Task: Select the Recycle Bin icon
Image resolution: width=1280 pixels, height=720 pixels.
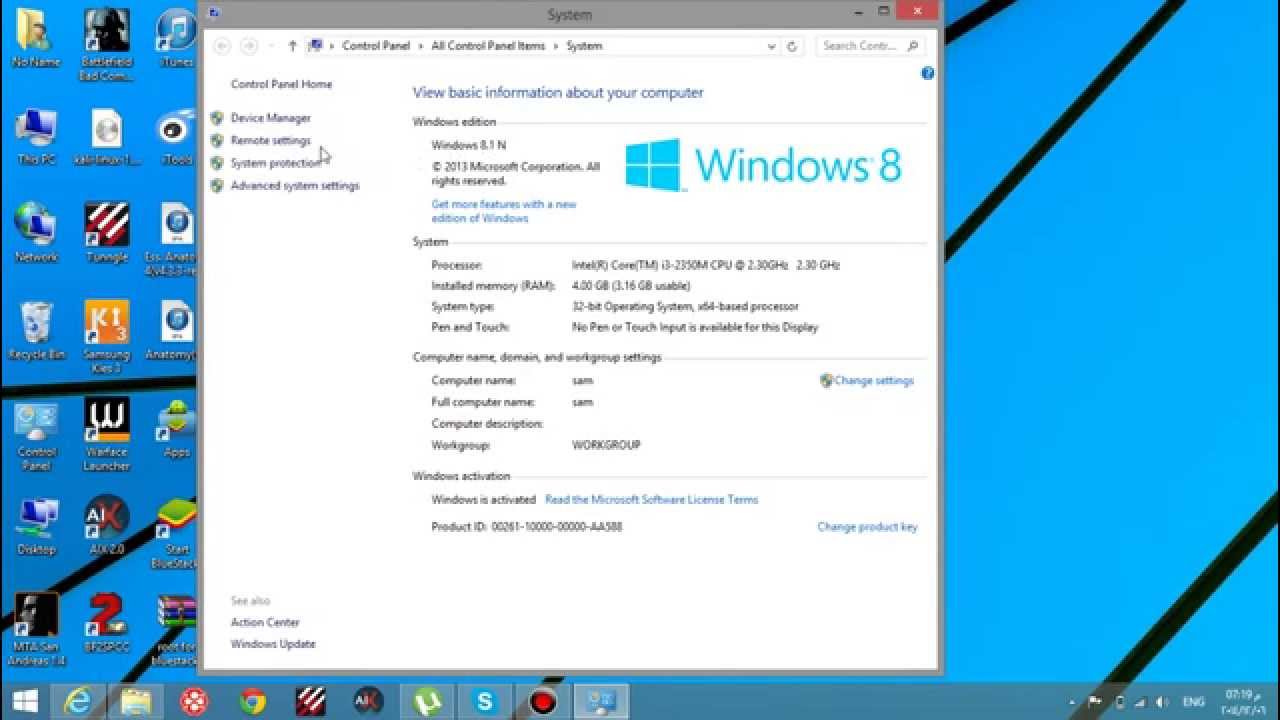Action: point(36,331)
